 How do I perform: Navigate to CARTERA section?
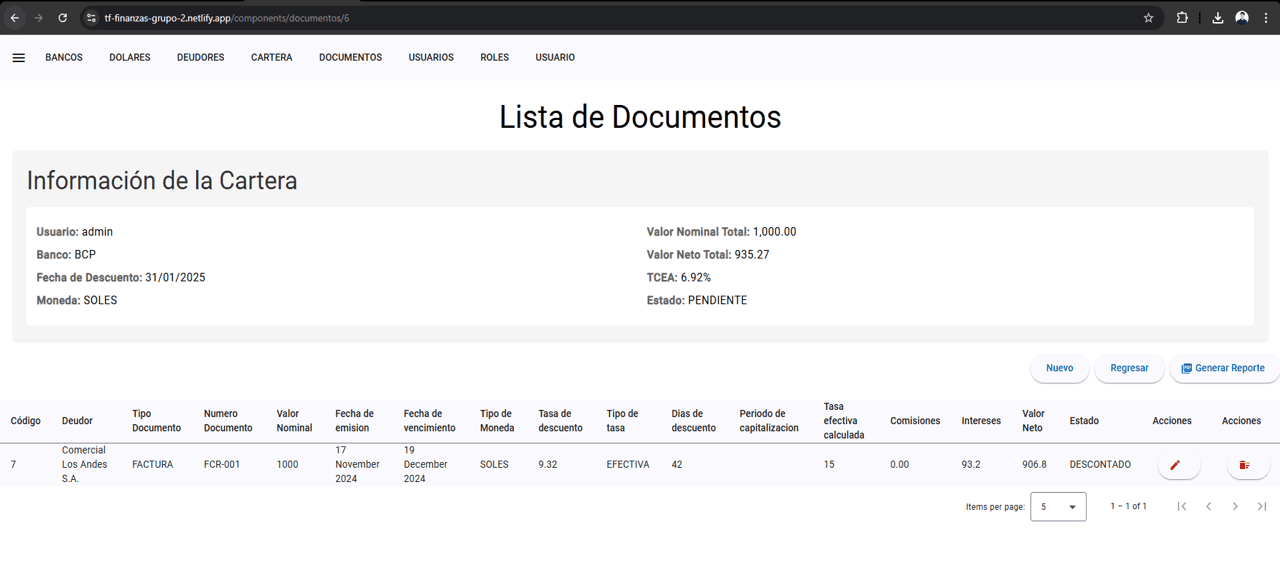pos(272,58)
